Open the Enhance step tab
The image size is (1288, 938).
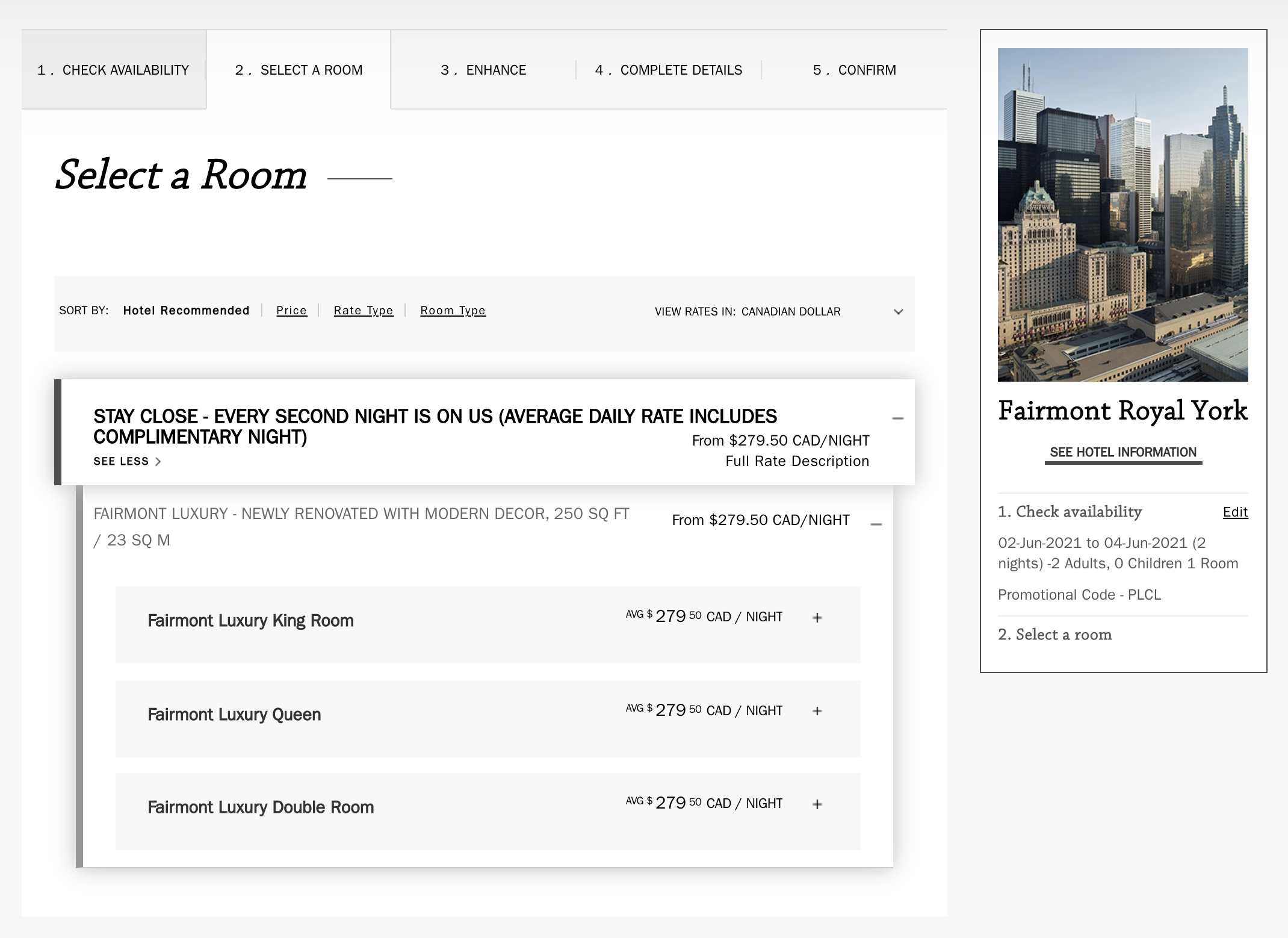[483, 70]
